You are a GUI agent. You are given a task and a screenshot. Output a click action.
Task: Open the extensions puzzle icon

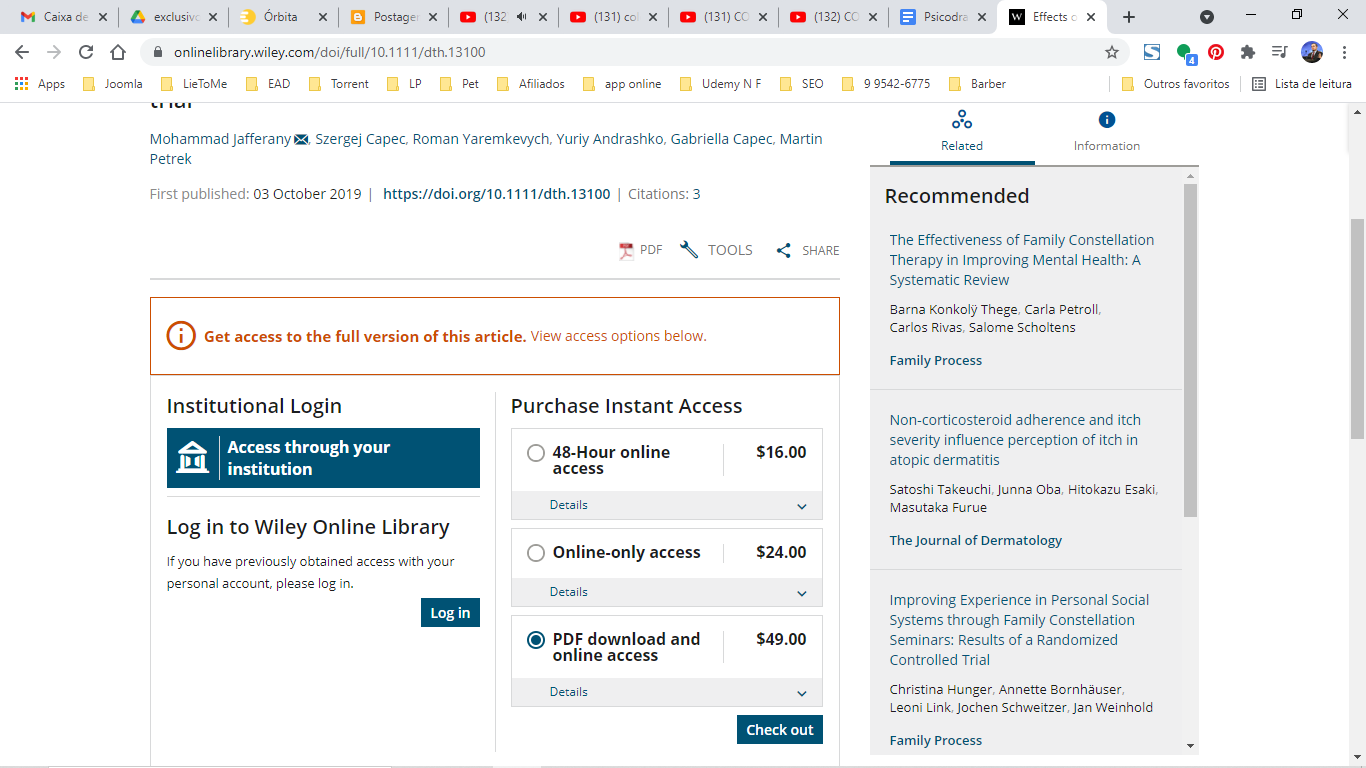(x=1248, y=52)
